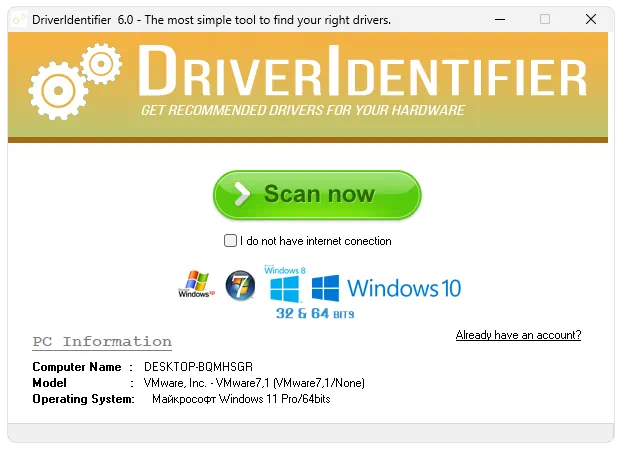The height and width of the screenshot is (451, 621).
Task: Click the VMware7,1 model value
Action: pyautogui.click(x=254, y=383)
